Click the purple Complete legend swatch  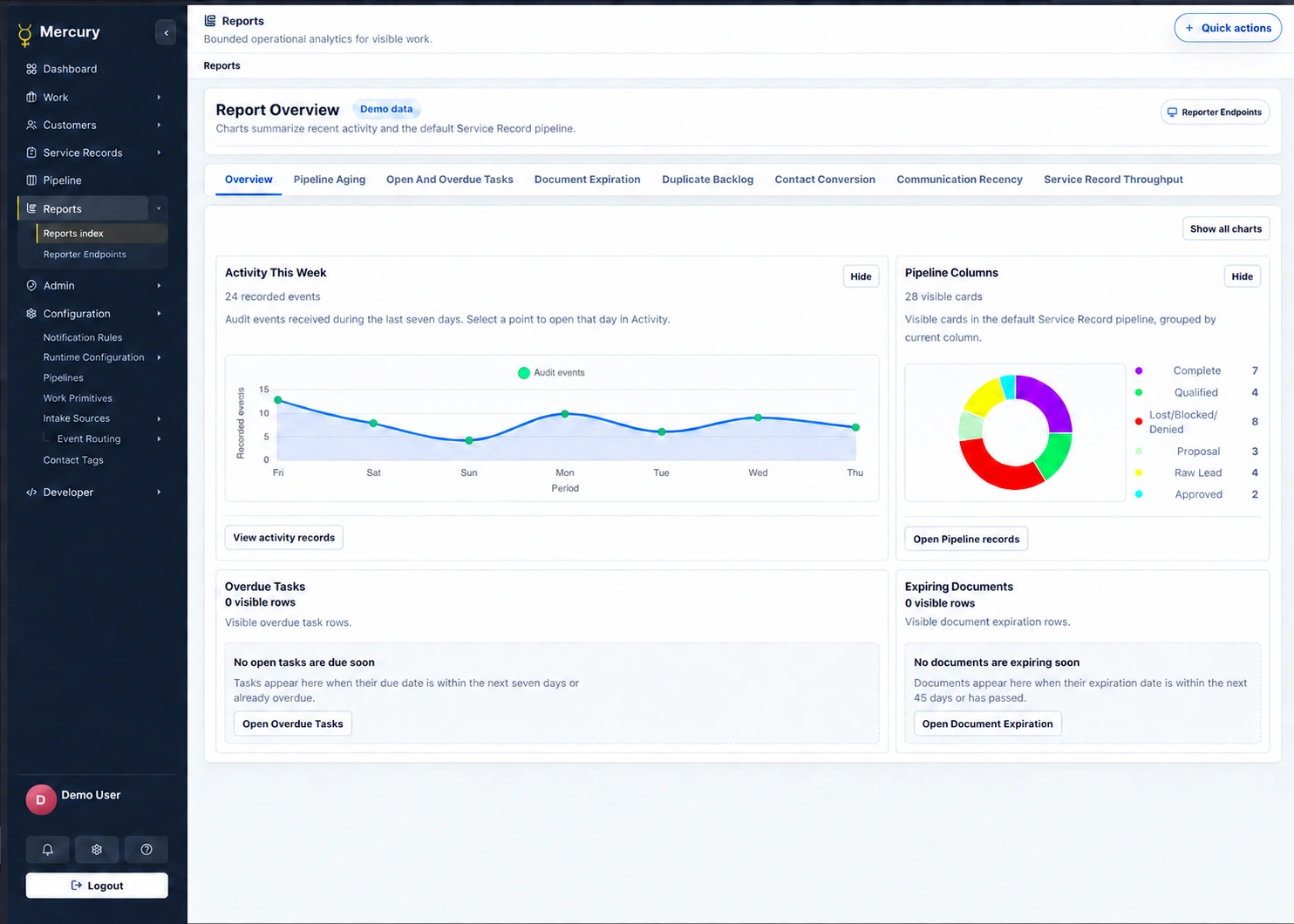pyautogui.click(x=1139, y=370)
